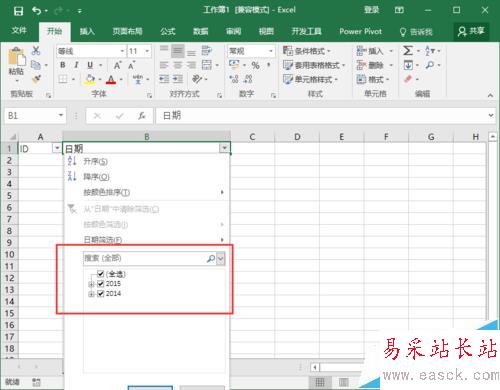Select Sort Ascending menu item

[146, 161]
